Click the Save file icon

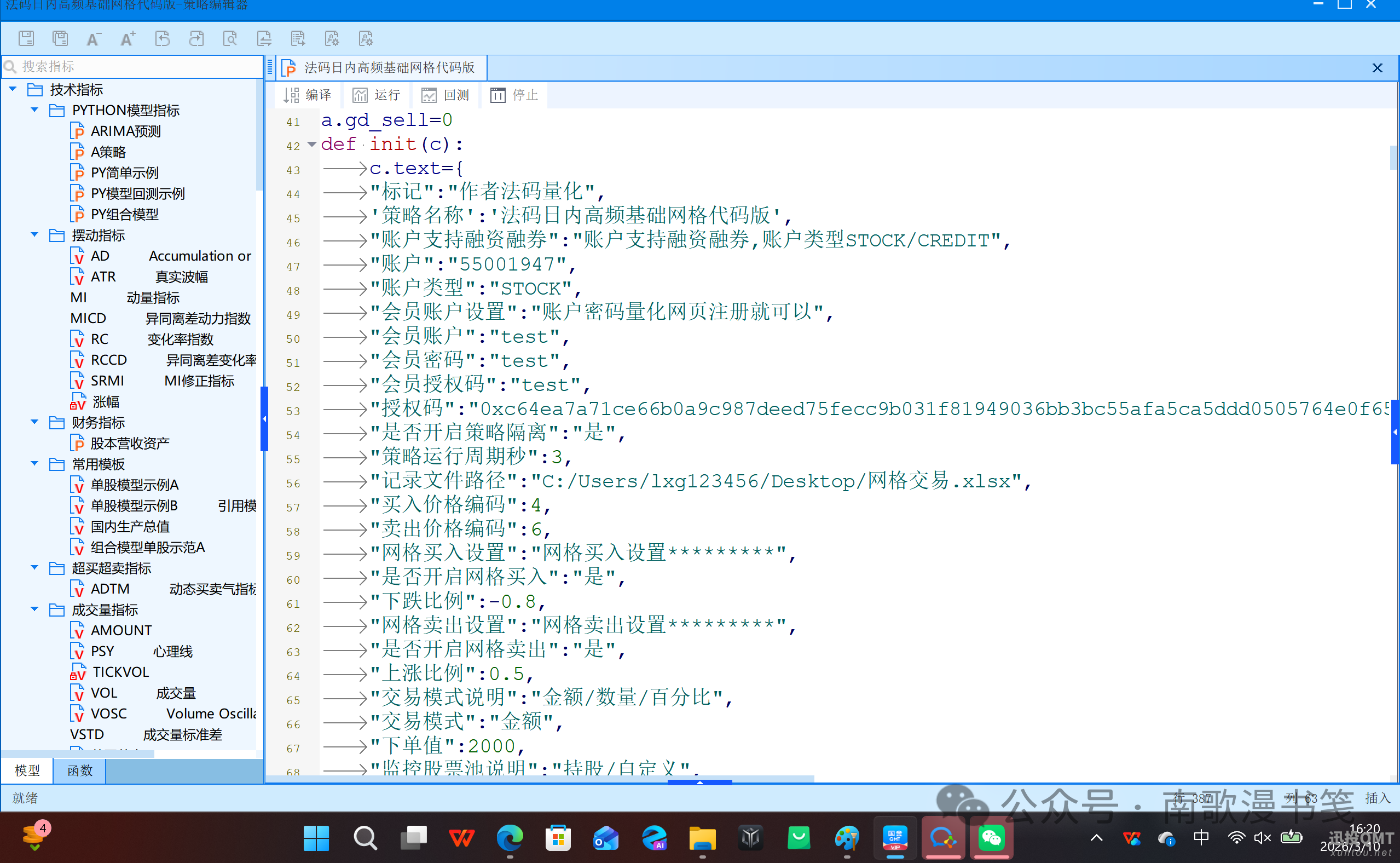(26, 38)
